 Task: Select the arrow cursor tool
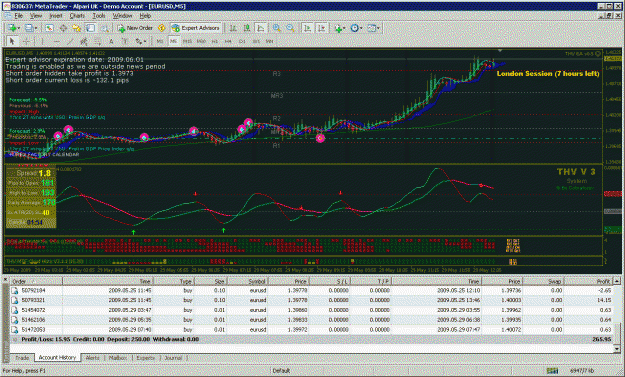click(x=12, y=41)
